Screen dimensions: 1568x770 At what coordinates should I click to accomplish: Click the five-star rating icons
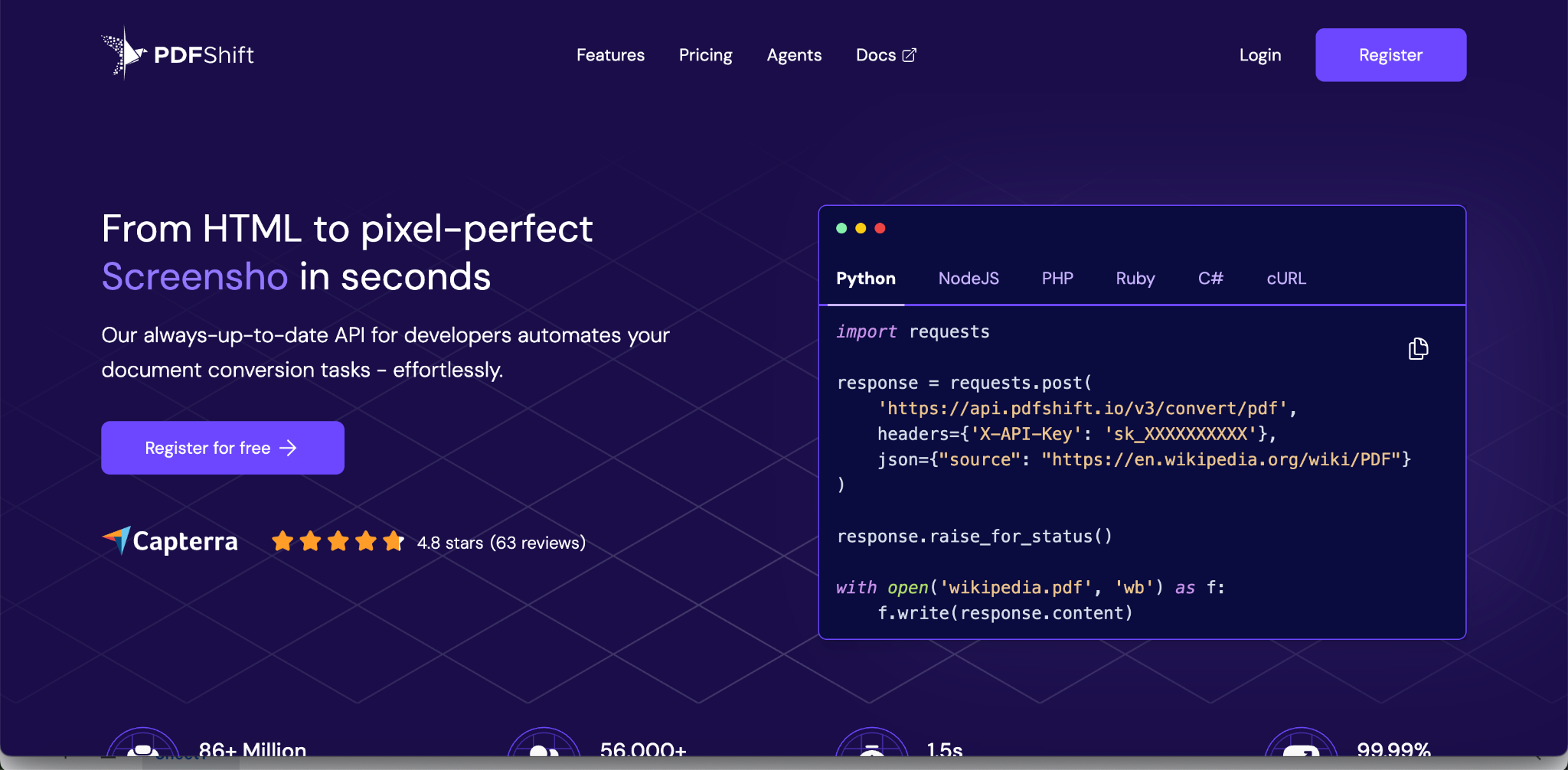click(338, 542)
